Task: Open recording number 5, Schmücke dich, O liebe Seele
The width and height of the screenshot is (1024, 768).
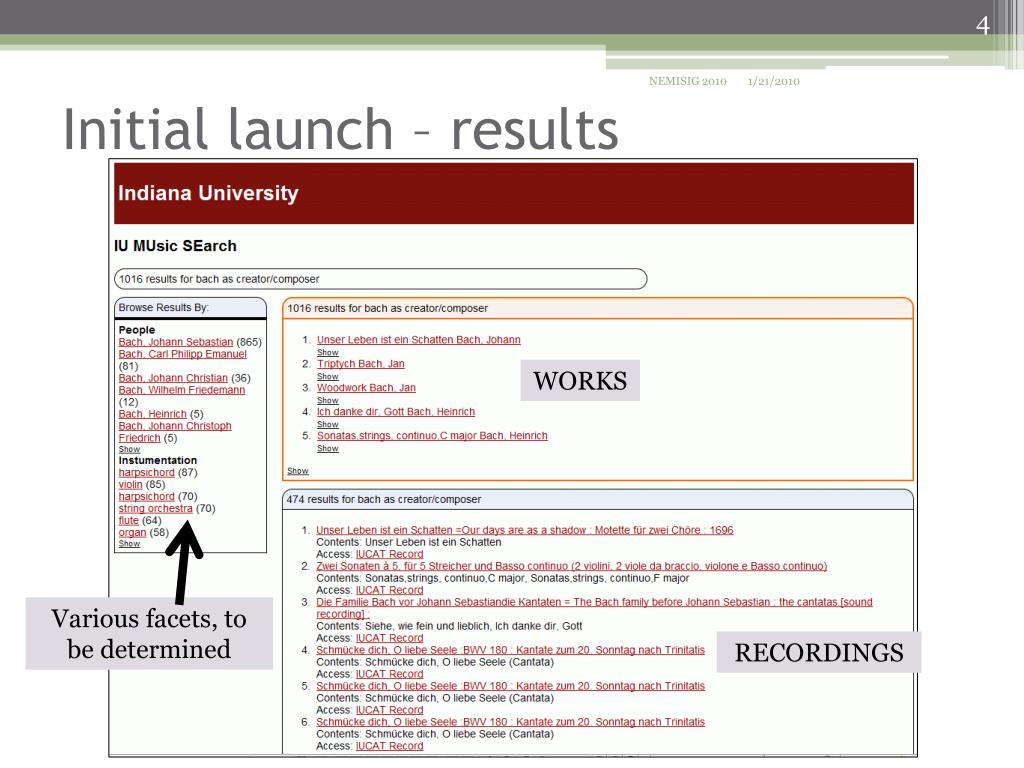Action: pos(511,686)
